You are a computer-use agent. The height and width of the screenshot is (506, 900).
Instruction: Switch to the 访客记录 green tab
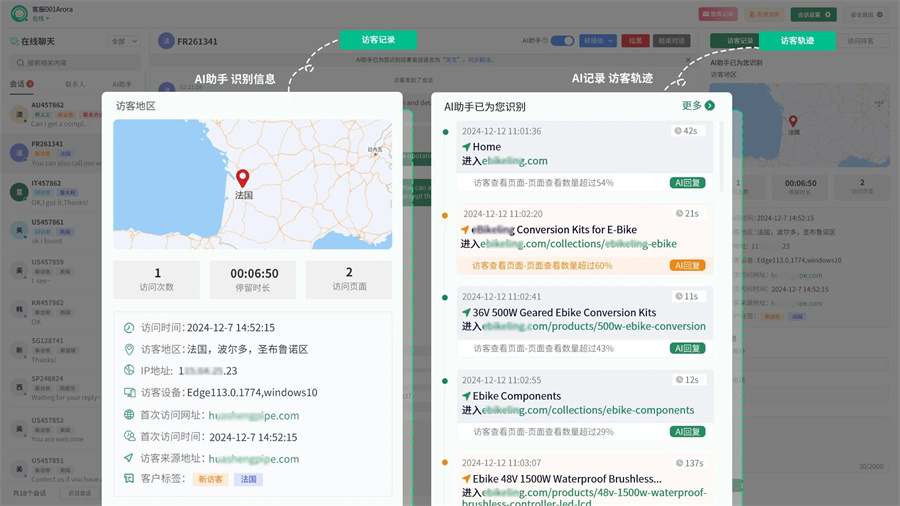pyautogui.click(x=378, y=40)
